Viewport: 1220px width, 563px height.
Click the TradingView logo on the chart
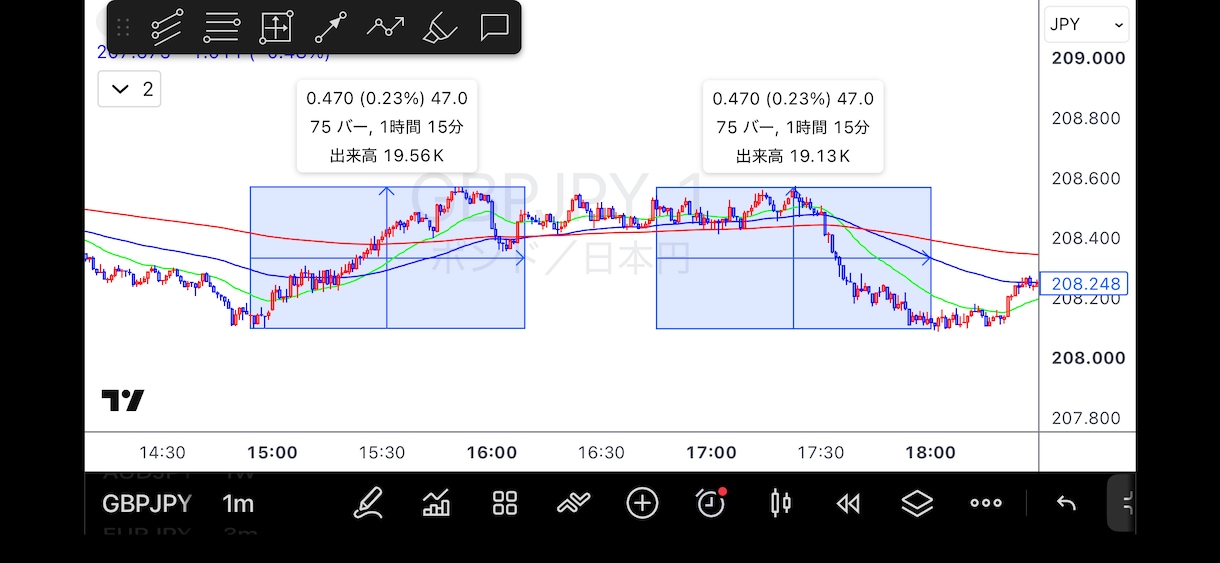pos(123,400)
